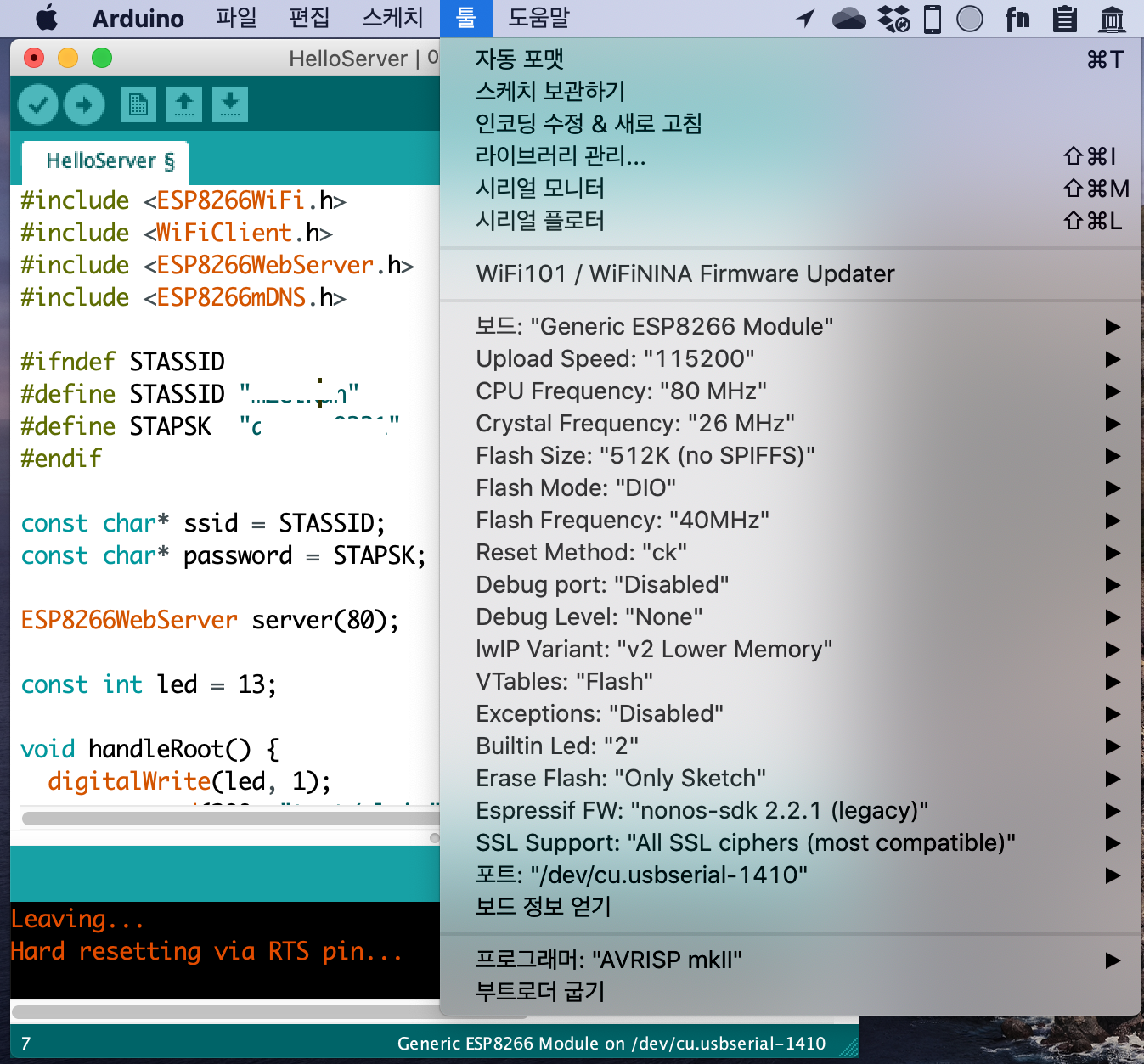1144x1064 pixels.
Task: Expand the Upload Speed submenu
Action: point(791,359)
